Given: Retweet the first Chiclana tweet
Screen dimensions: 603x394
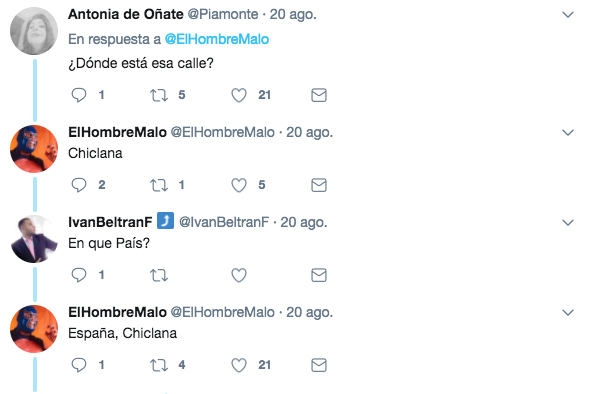Looking at the screenshot, I should (x=159, y=185).
